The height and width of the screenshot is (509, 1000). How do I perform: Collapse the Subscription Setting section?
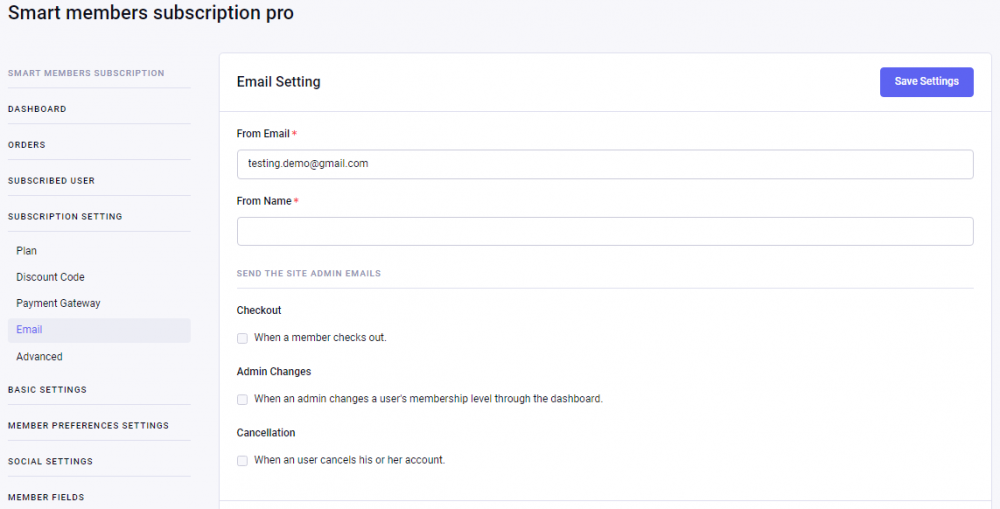point(65,217)
